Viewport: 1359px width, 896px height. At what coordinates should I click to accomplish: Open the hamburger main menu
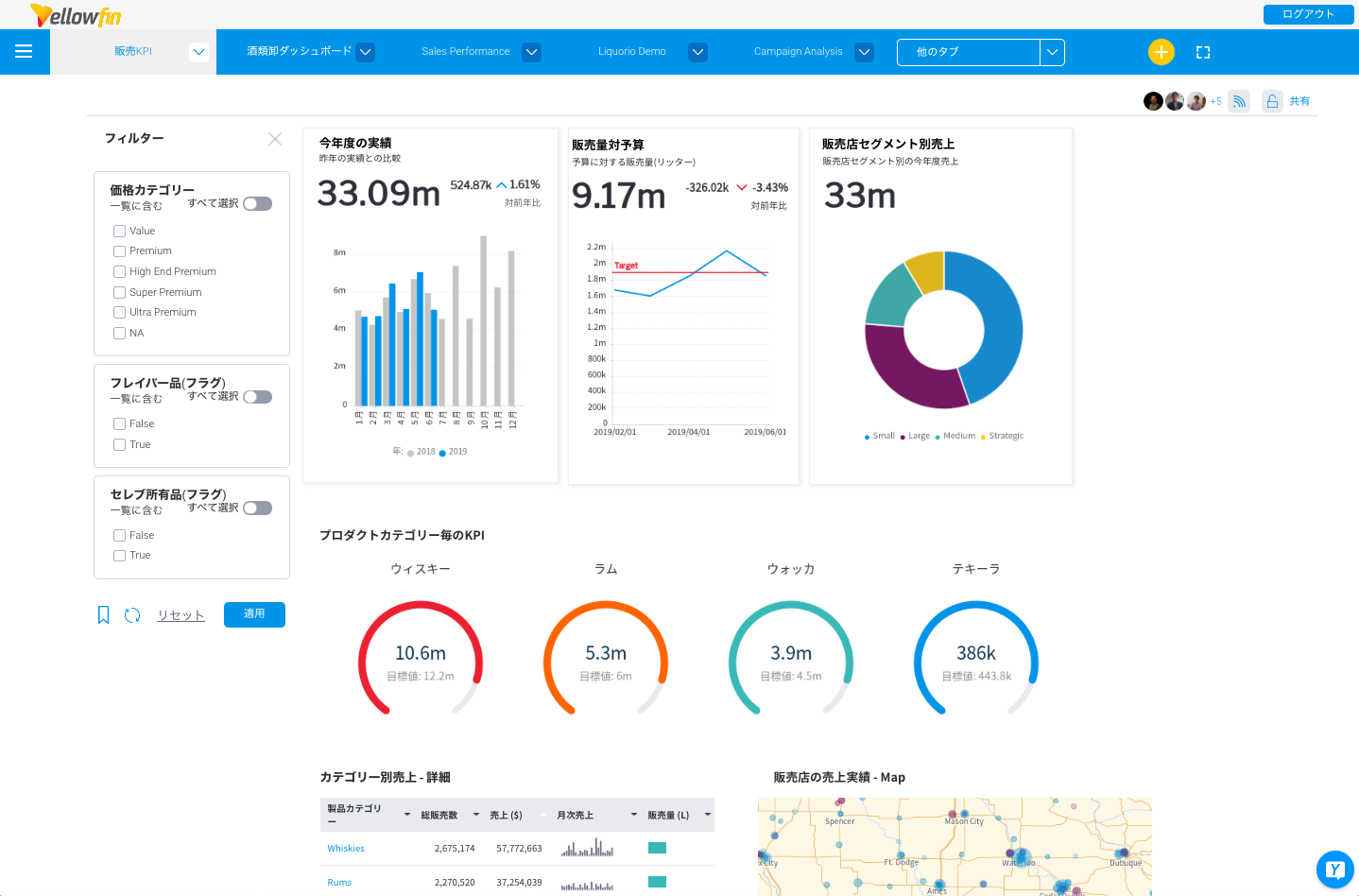pyautogui.click(x=24, y=52)
